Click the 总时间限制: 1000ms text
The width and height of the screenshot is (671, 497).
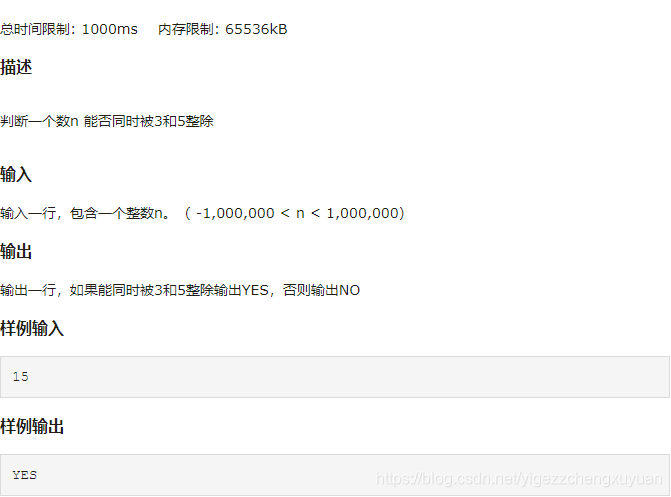[69, 29]
